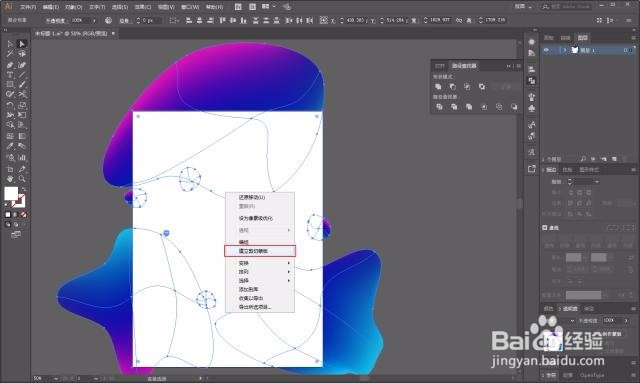640x383 pixels.
Task: Swap fill and stroke arrow icon
Action: pyautogui.click(x=24, y=189)
